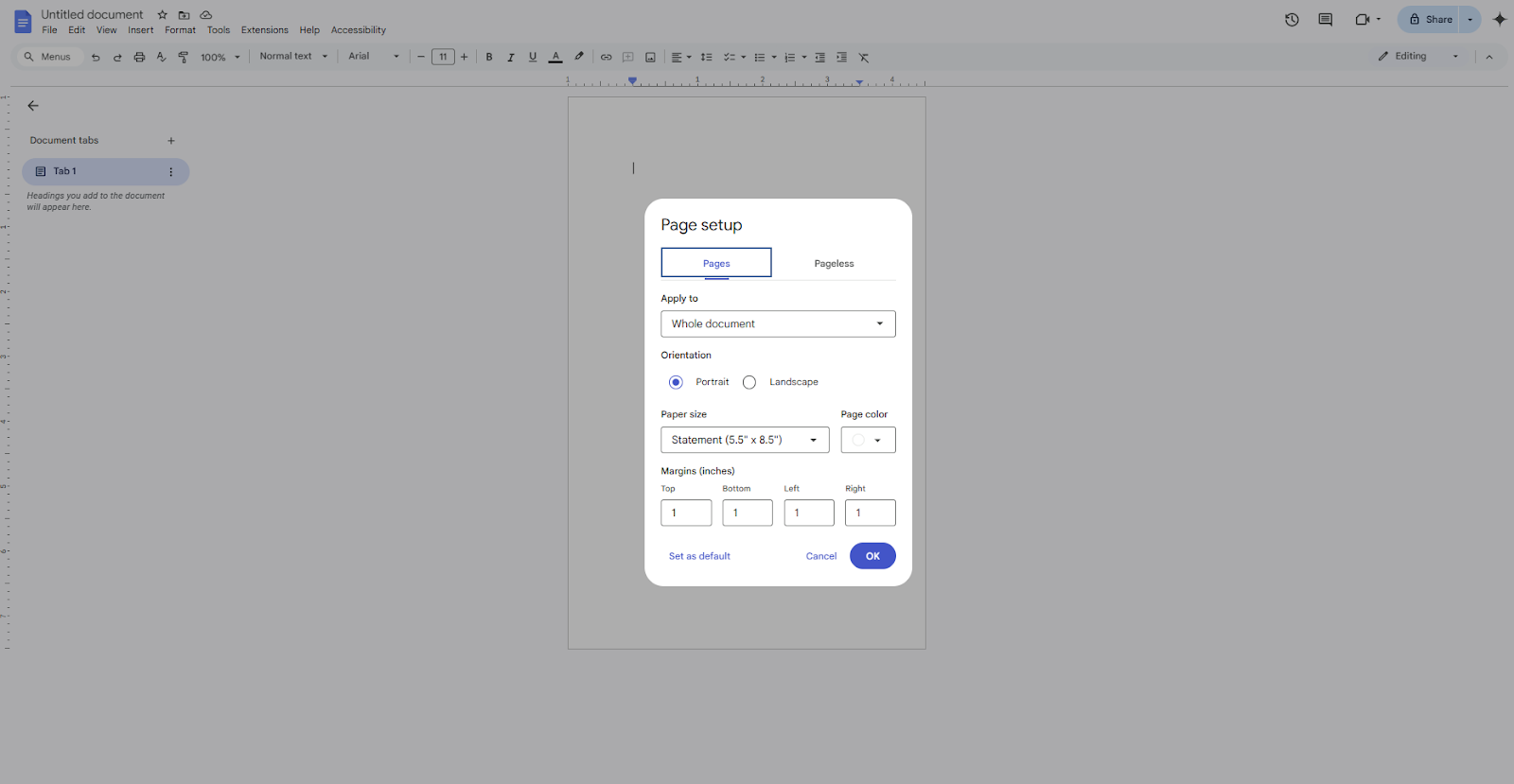Screen dimensions: 1514x784
Task: Open Line and paragraph spacing
Action: (x=706, y=57)
